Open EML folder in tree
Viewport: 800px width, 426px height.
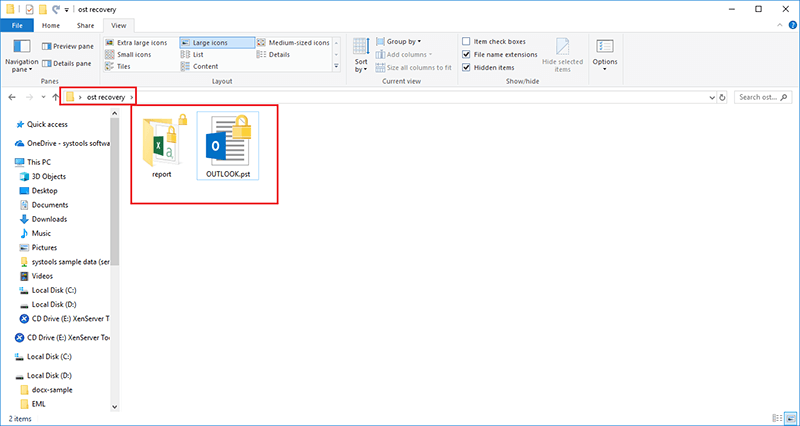click(33, 404)
